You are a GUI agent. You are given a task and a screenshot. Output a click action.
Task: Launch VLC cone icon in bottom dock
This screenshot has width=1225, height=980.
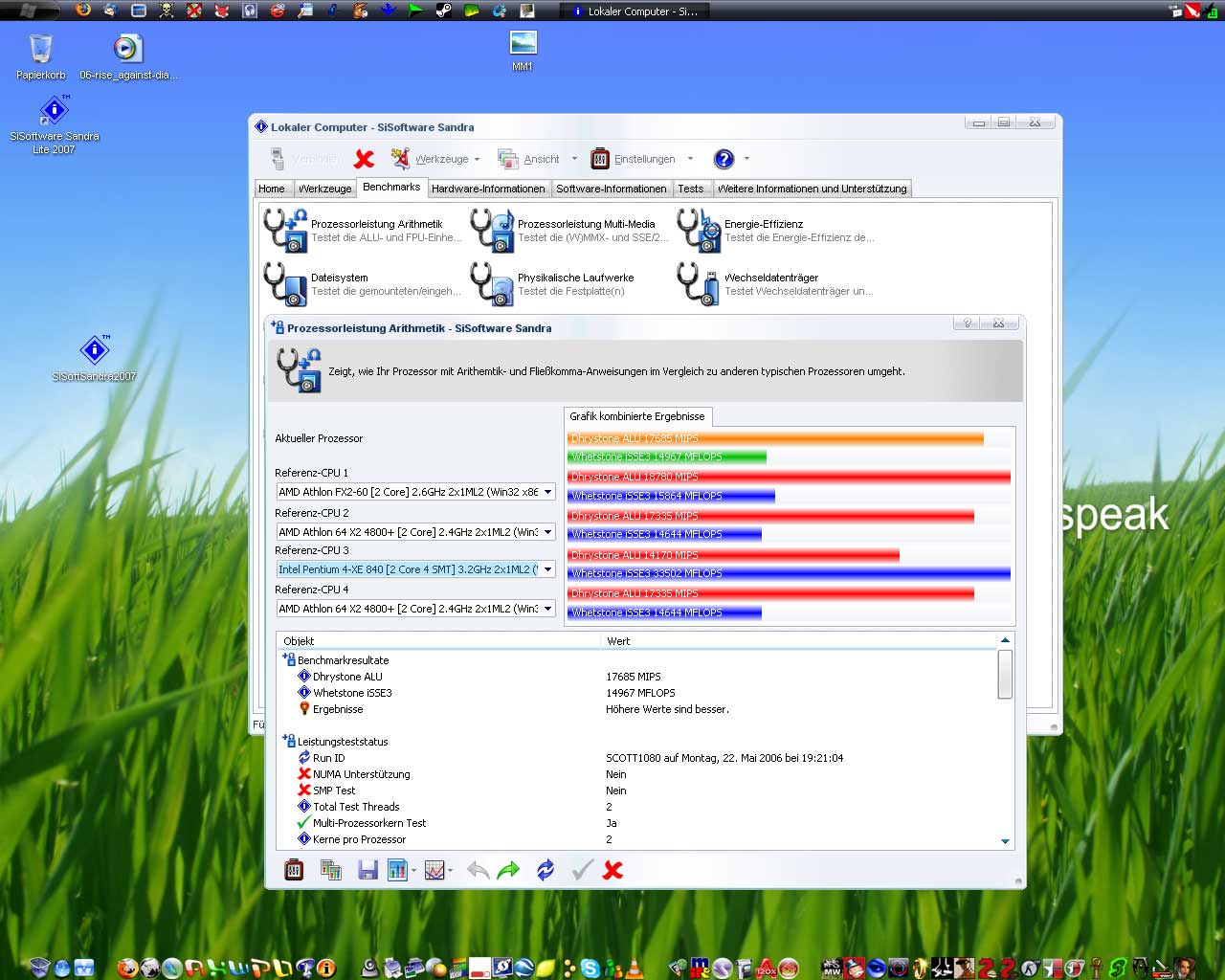[x=634, y=969]
